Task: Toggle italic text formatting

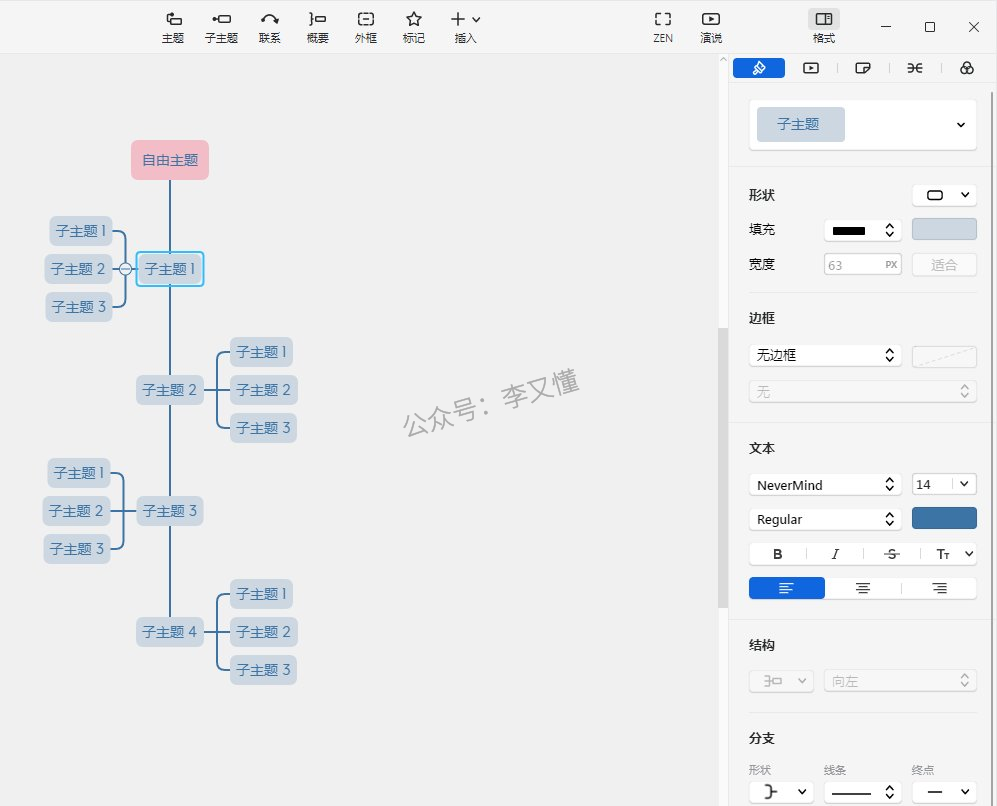Action: tap(835, 554)
